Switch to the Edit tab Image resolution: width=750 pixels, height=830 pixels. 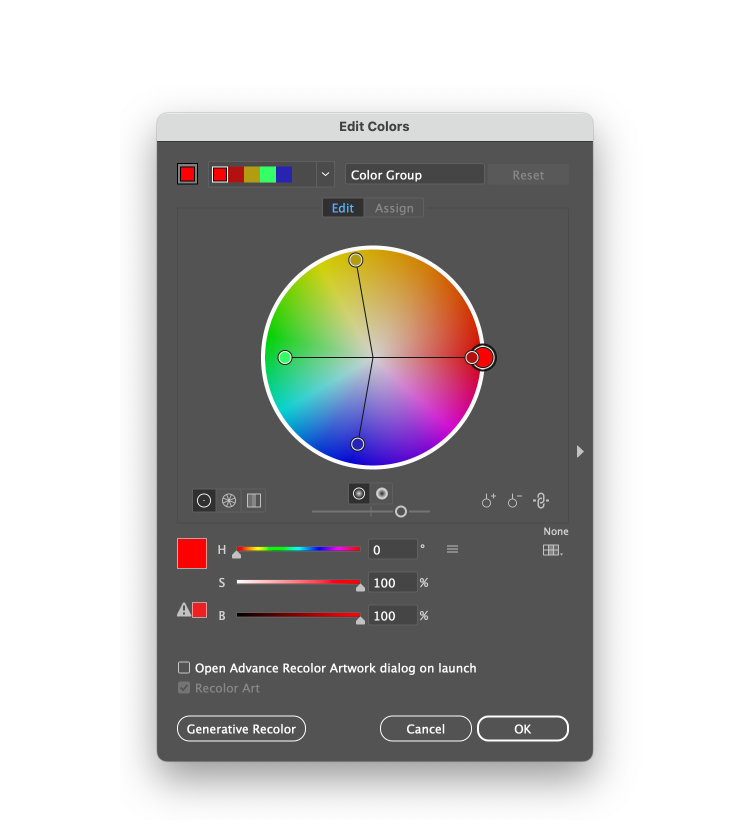tap(342, 208)
